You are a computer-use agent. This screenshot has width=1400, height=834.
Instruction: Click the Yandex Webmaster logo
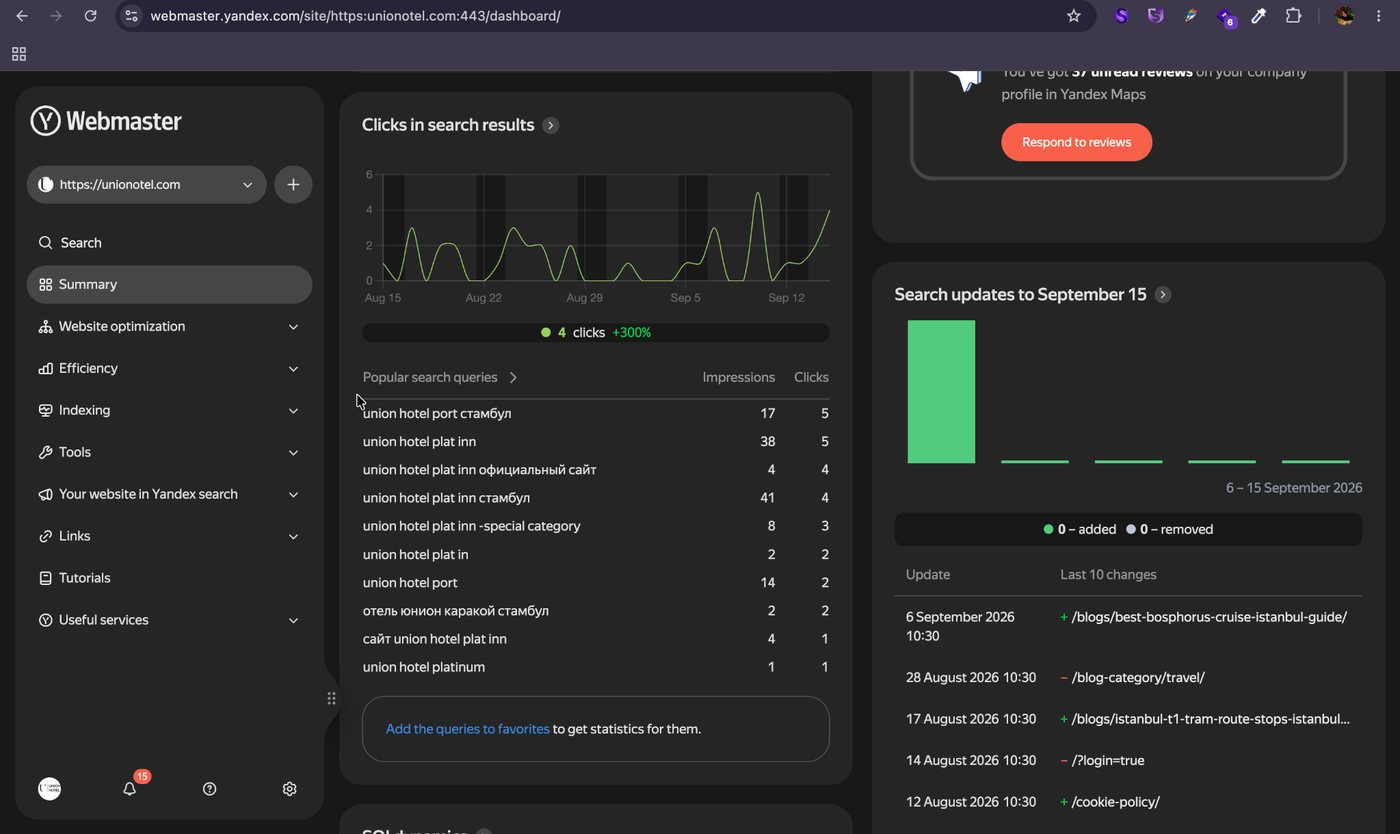(106, 121)
